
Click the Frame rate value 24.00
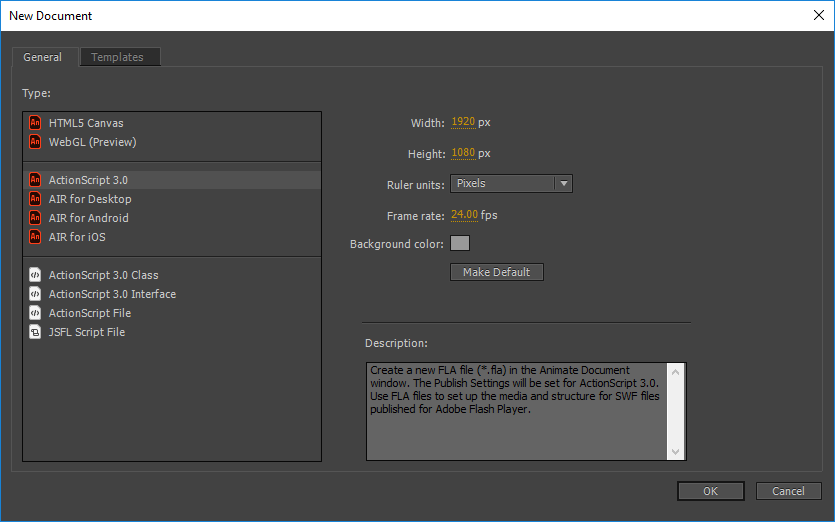tap(464, 215)
